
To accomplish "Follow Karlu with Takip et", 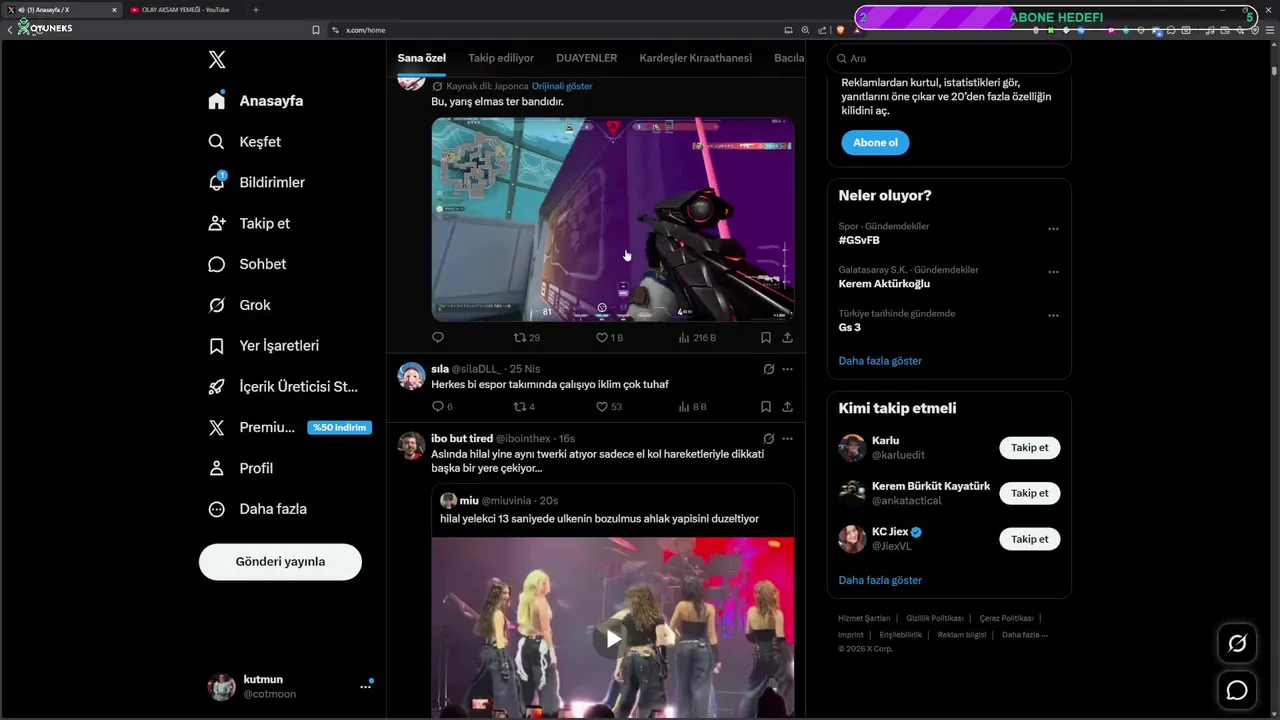I will coord(1029,448).
